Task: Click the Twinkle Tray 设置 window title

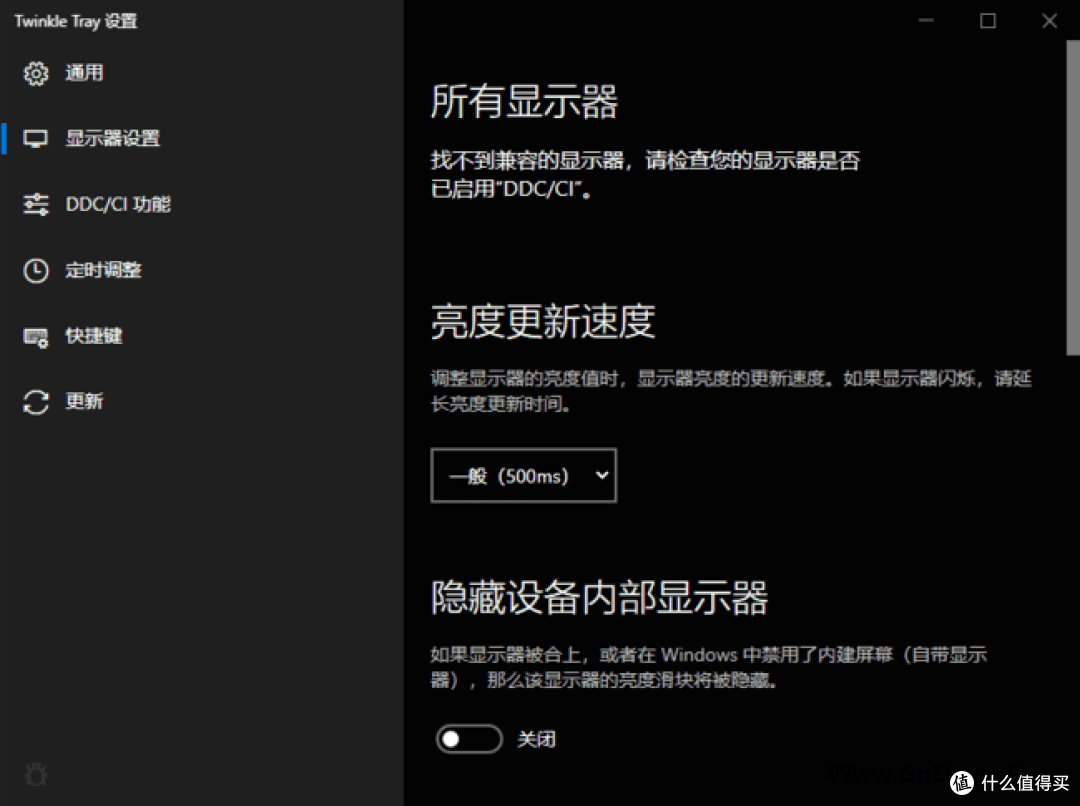Action: [76, 21]
